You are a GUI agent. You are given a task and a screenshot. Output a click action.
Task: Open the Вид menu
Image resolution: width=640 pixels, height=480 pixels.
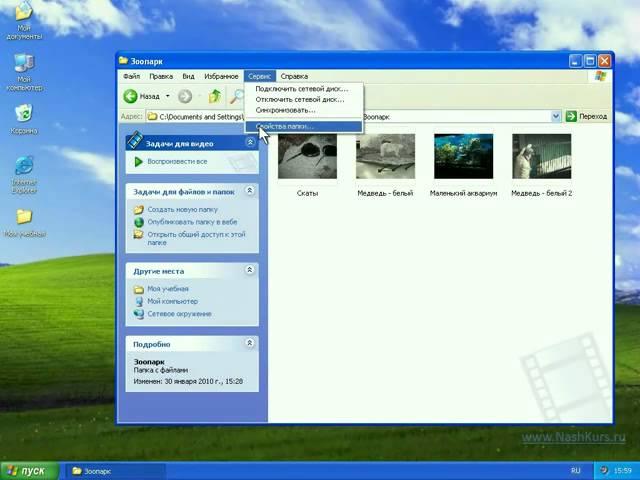188,76
